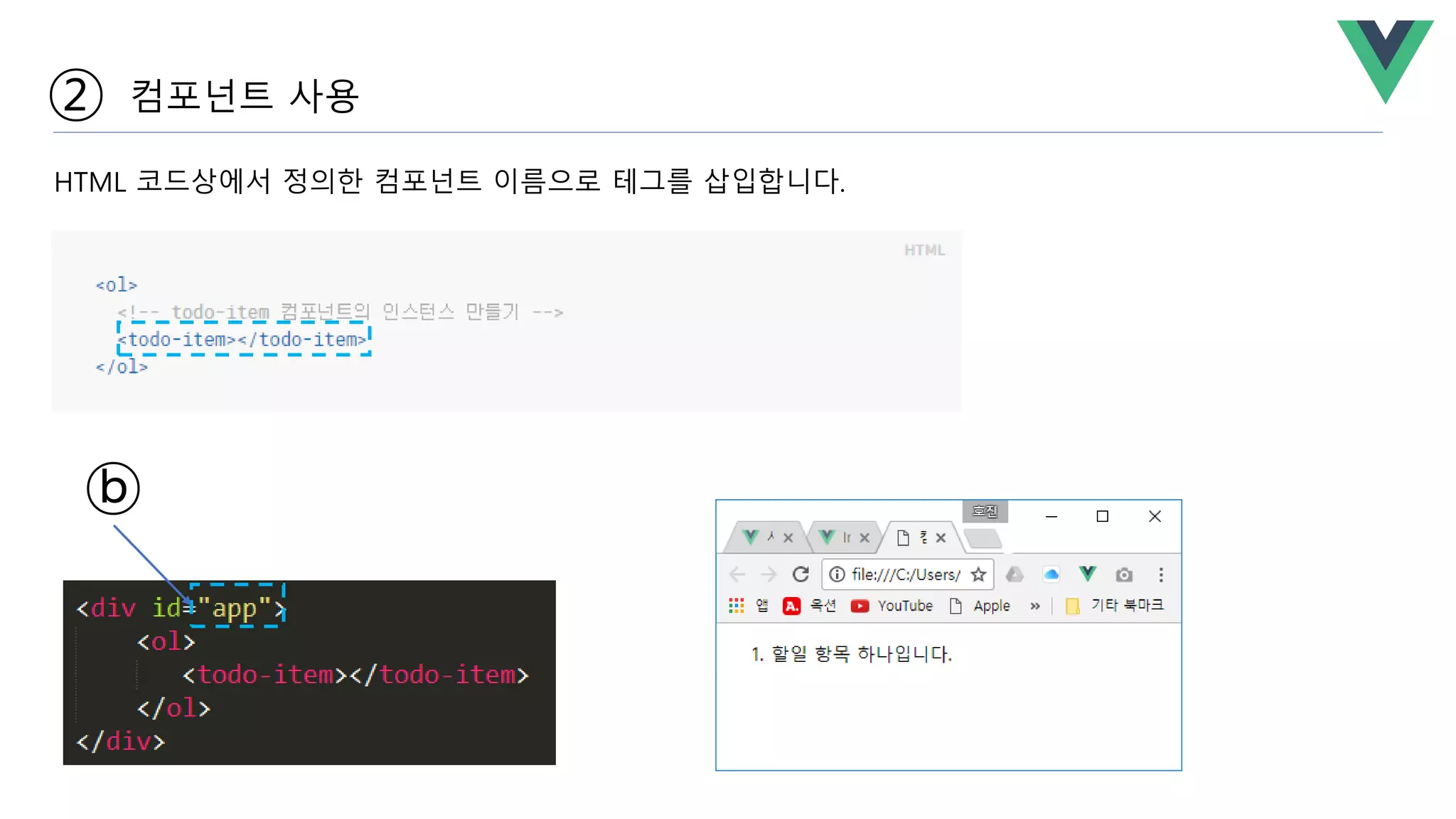This screenshot has height=819, width=1456.
Task: Open a new tab with the blank tab button
Action: pyautogui.click(x=984, y=539)
